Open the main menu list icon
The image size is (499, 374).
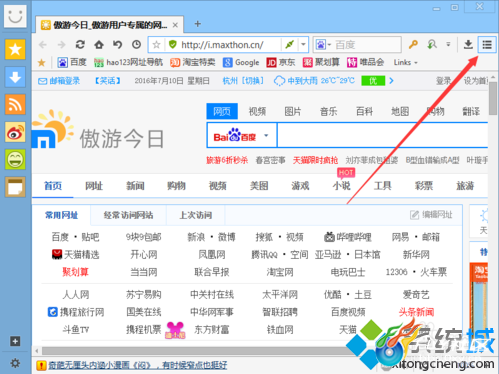click(487, 44)
